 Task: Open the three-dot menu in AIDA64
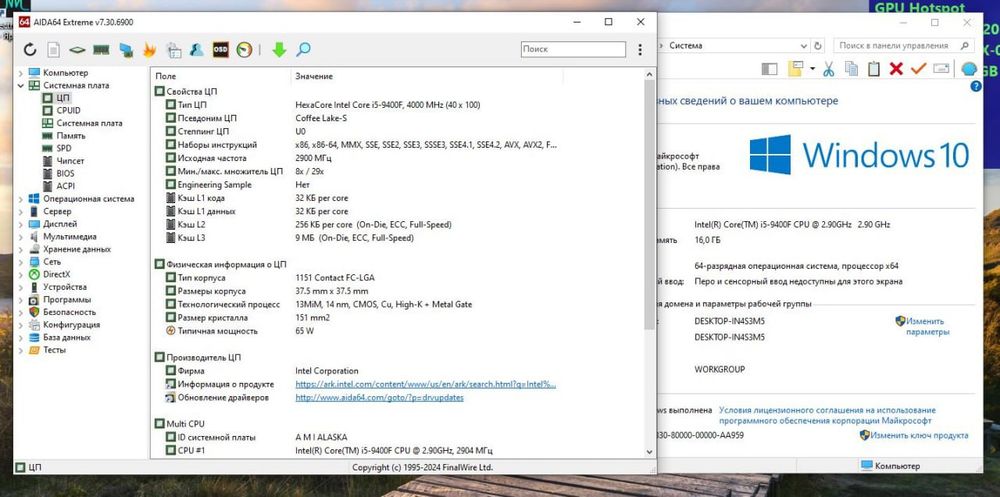[x=640, y=49]
